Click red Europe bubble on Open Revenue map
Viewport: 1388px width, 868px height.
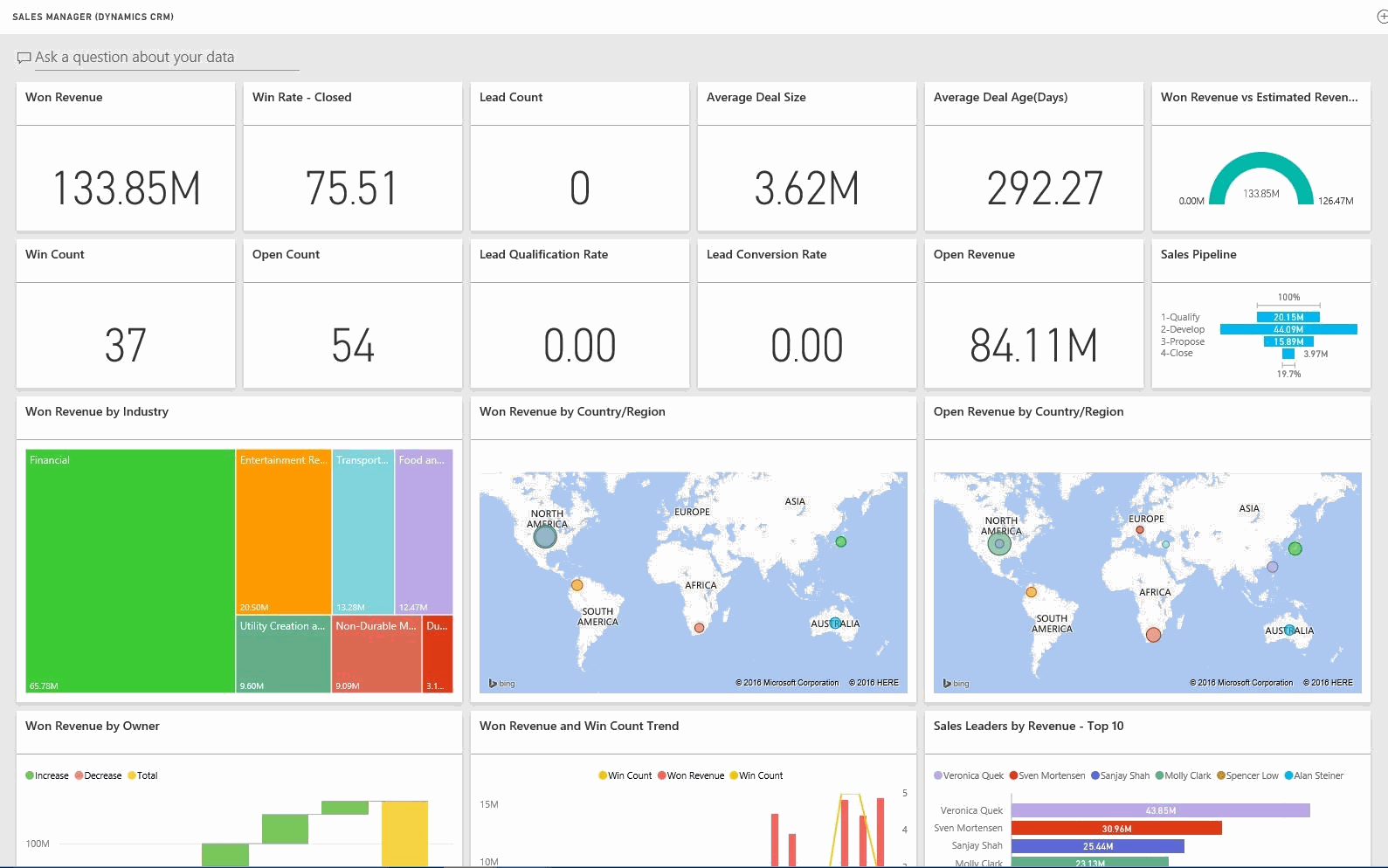[1140, 530]
